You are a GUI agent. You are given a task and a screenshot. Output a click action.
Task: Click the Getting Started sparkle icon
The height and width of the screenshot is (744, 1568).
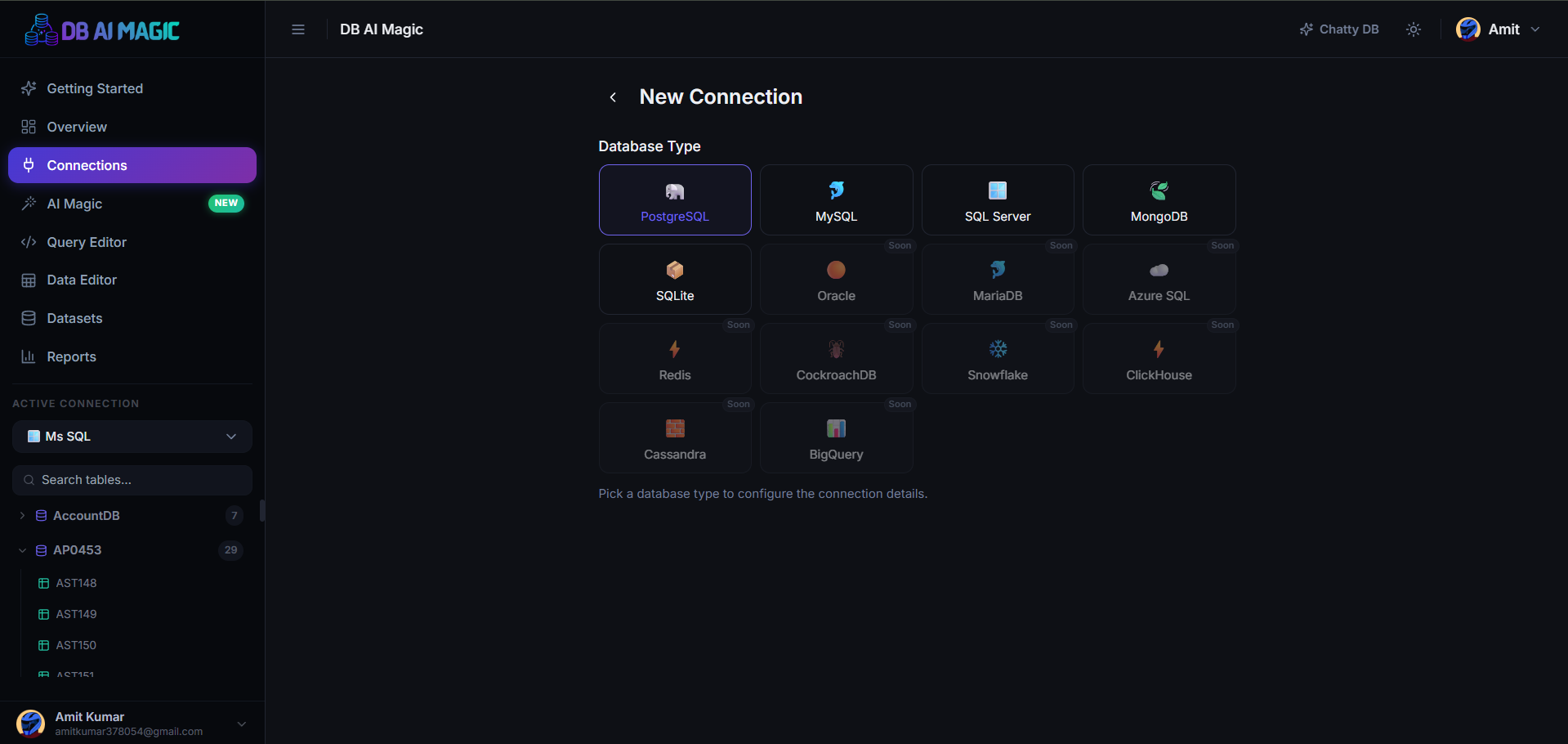tap(29, 88)
